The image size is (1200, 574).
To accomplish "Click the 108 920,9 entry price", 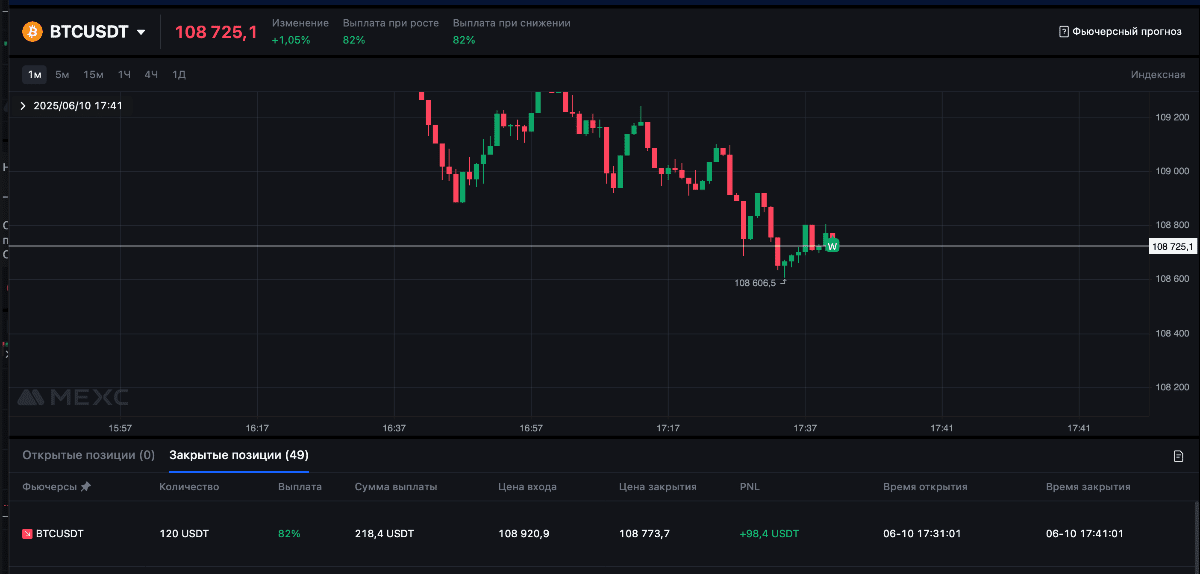I will [524, 534].
